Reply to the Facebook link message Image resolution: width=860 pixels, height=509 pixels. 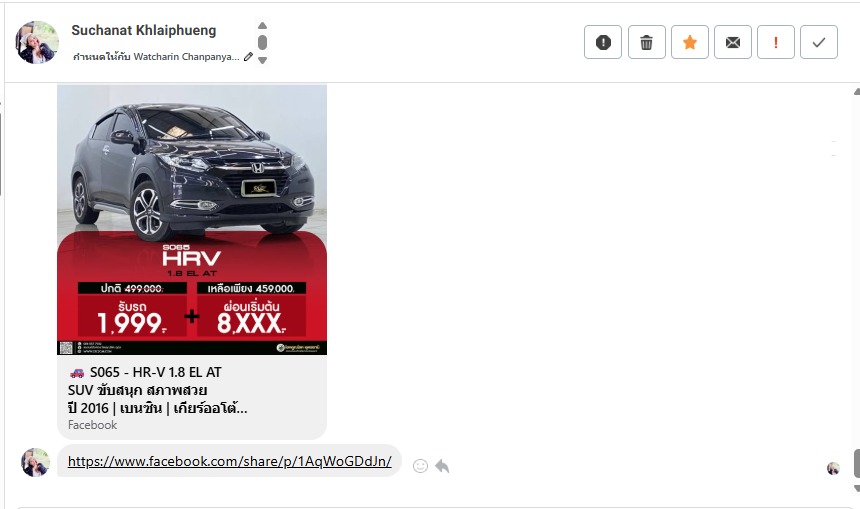(x=442, y=466)
